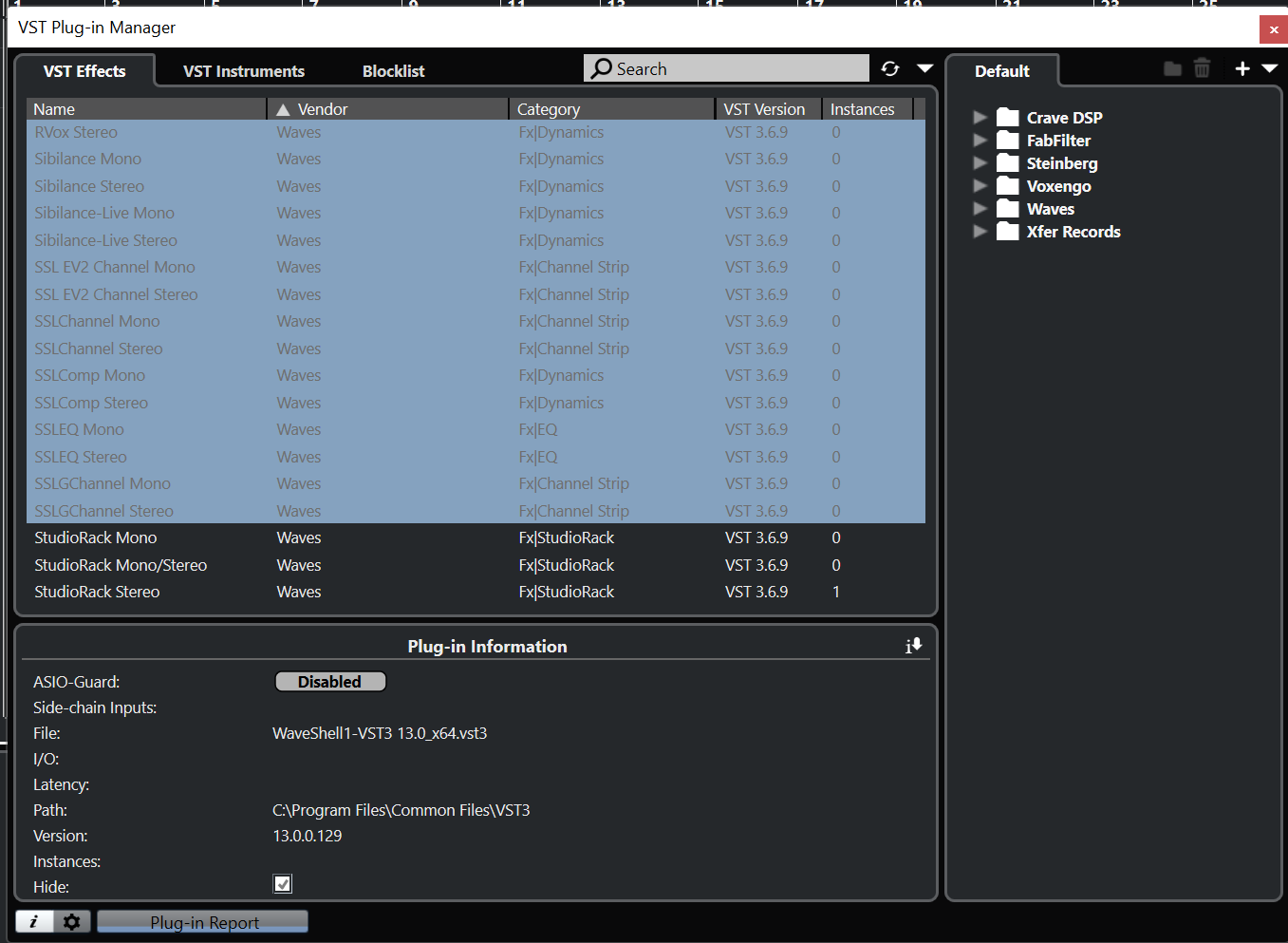
Task: Click the path C:\Program Files\Common Files\VST3
Action: (x=401, y=810)
